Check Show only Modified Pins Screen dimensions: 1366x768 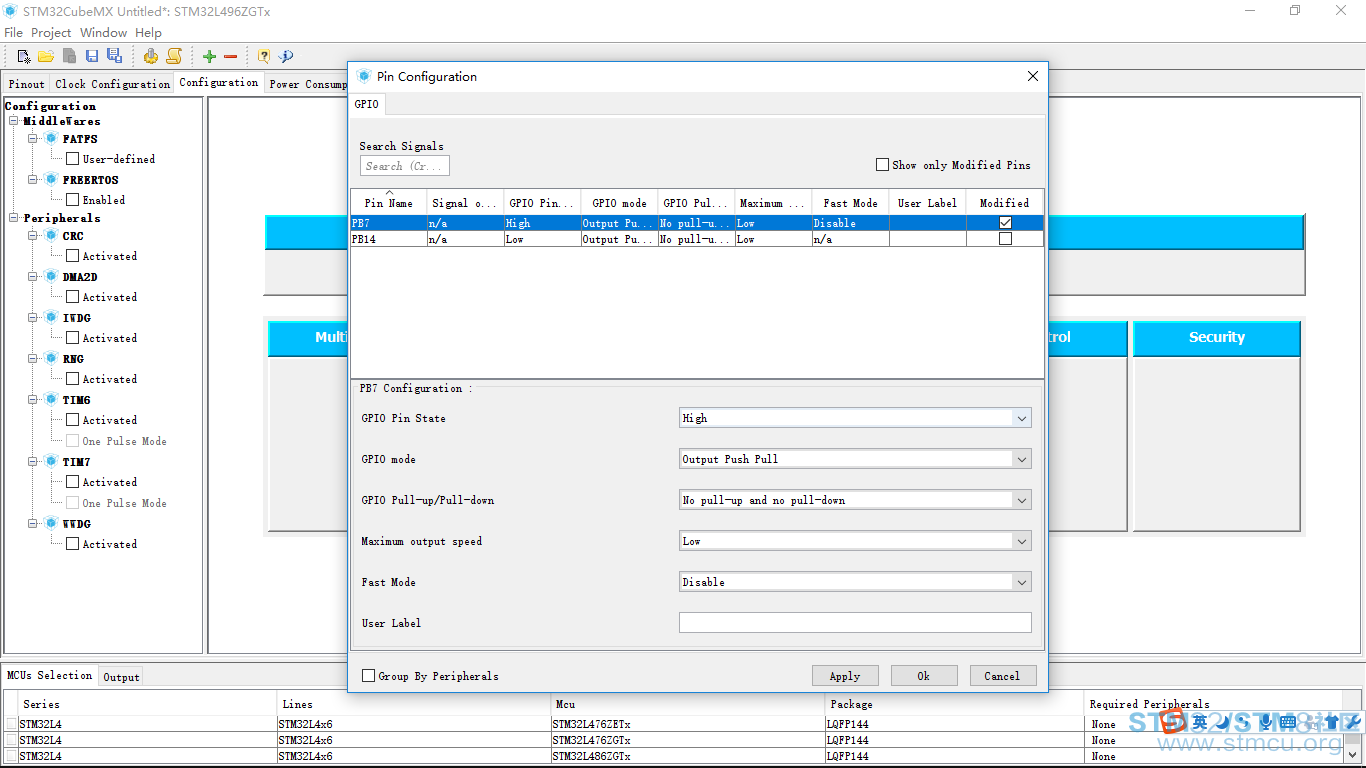[882, 165]
